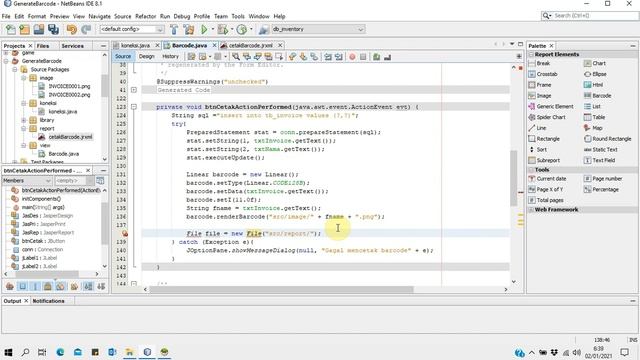Open the empty filter dropdown in Navigator
This screenshot has width=640, height=360.
[74, 180]
